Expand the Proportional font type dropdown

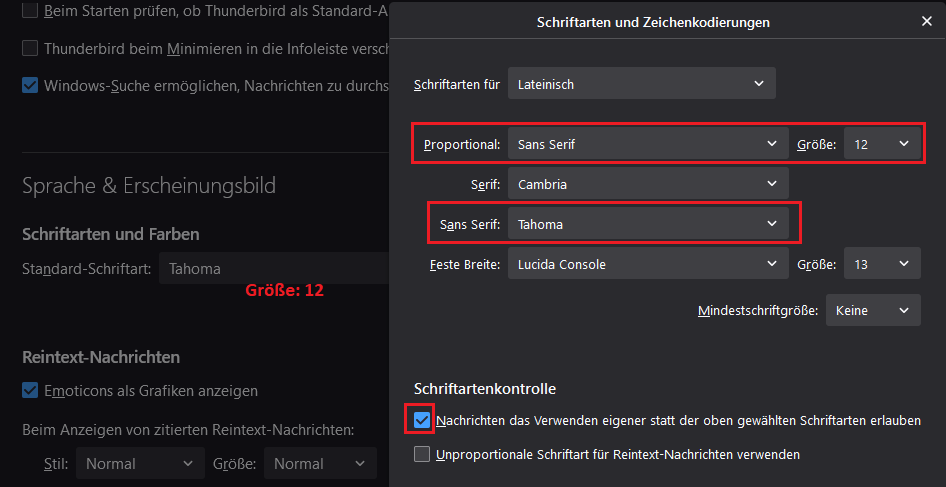pyautogui.click(x=647, y=144)
